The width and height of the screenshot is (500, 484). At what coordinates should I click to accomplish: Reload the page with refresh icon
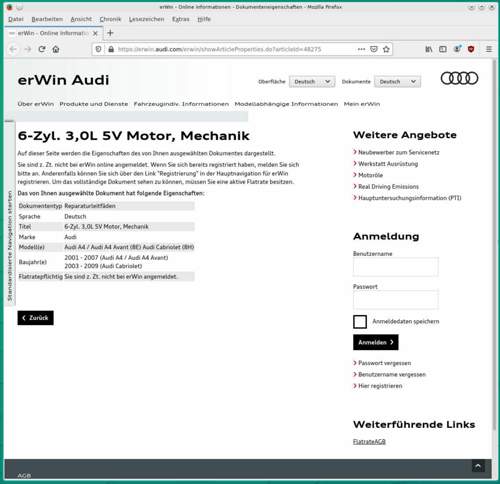pyautogui.click(x=42, y=49)
